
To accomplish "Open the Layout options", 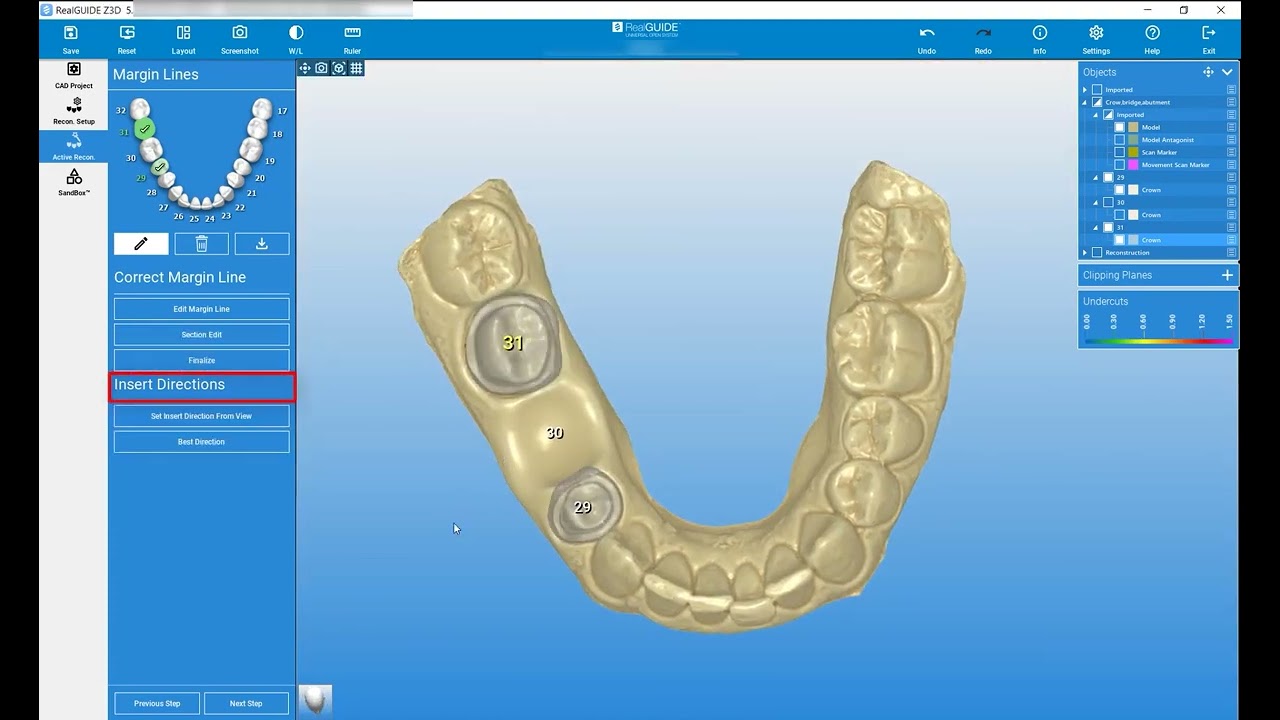I will coord(183,33).
